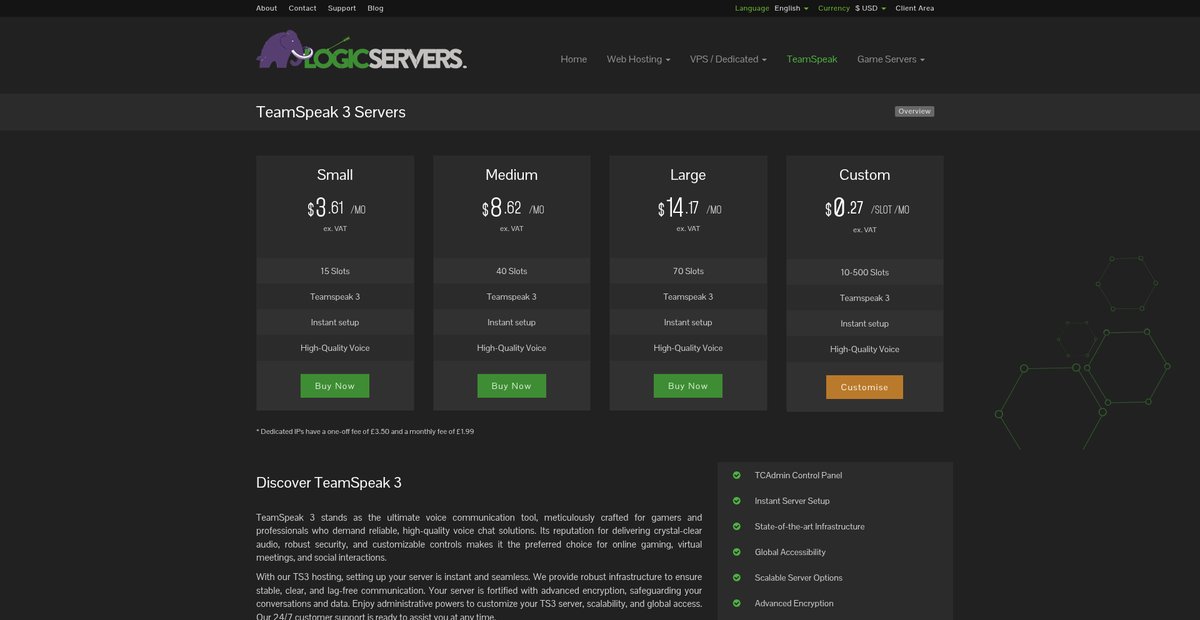Viewport: 1200px width, 620px height.
Task: Click the Dedicated IPs fee footnote
Action: (365, 431)
